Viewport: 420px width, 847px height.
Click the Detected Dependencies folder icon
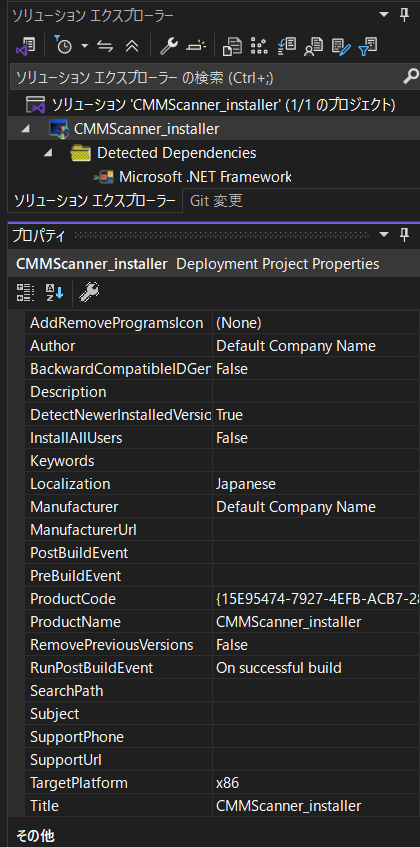[x=81, y=153]
